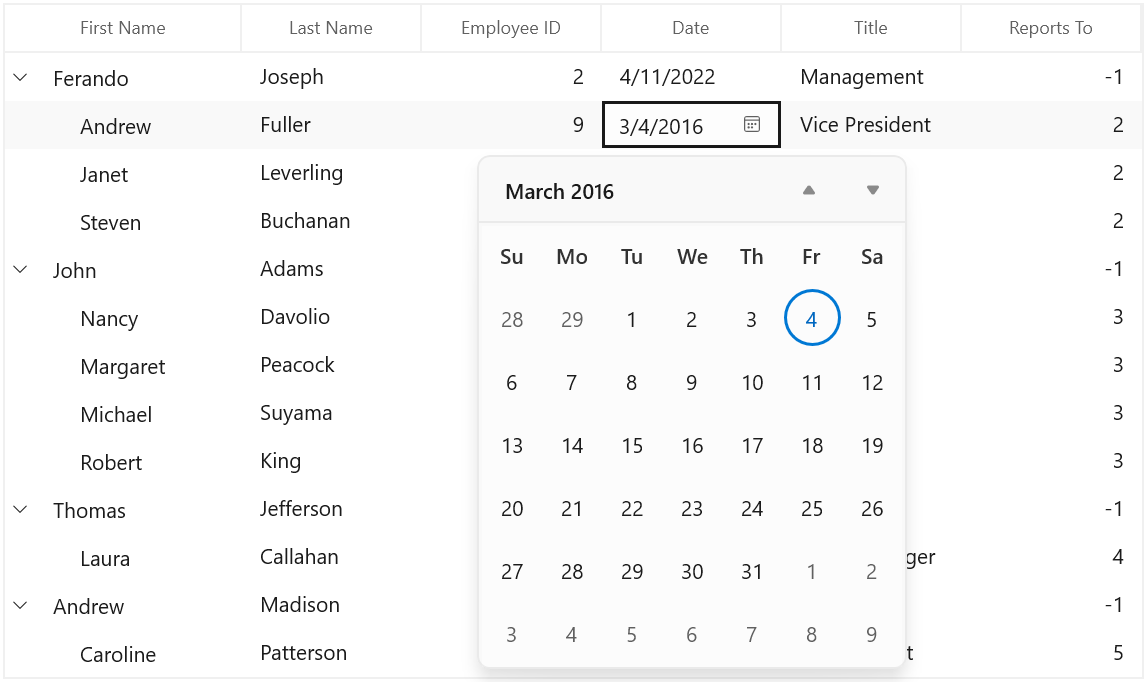The width and height of the screenshot is (1147, 682).
Task: Select the Michael first name cell
Action: click(123, 414)
